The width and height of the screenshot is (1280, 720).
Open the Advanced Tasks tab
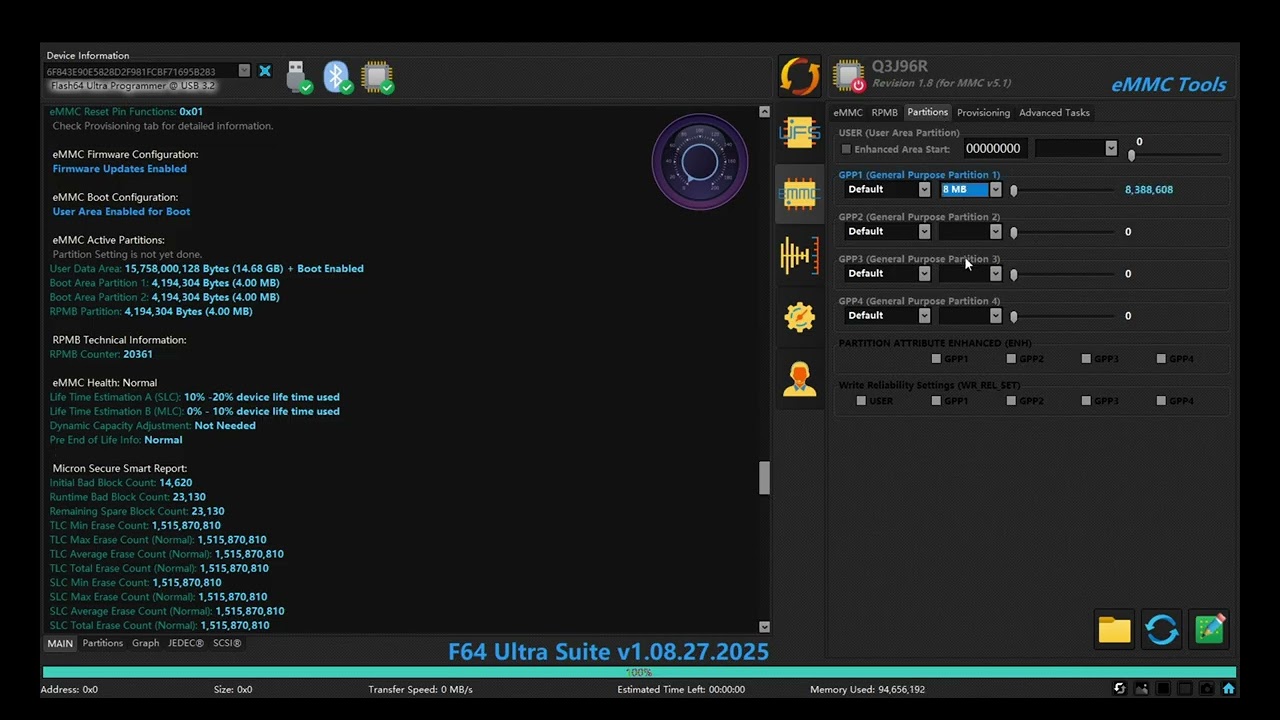pos(1054,112)
